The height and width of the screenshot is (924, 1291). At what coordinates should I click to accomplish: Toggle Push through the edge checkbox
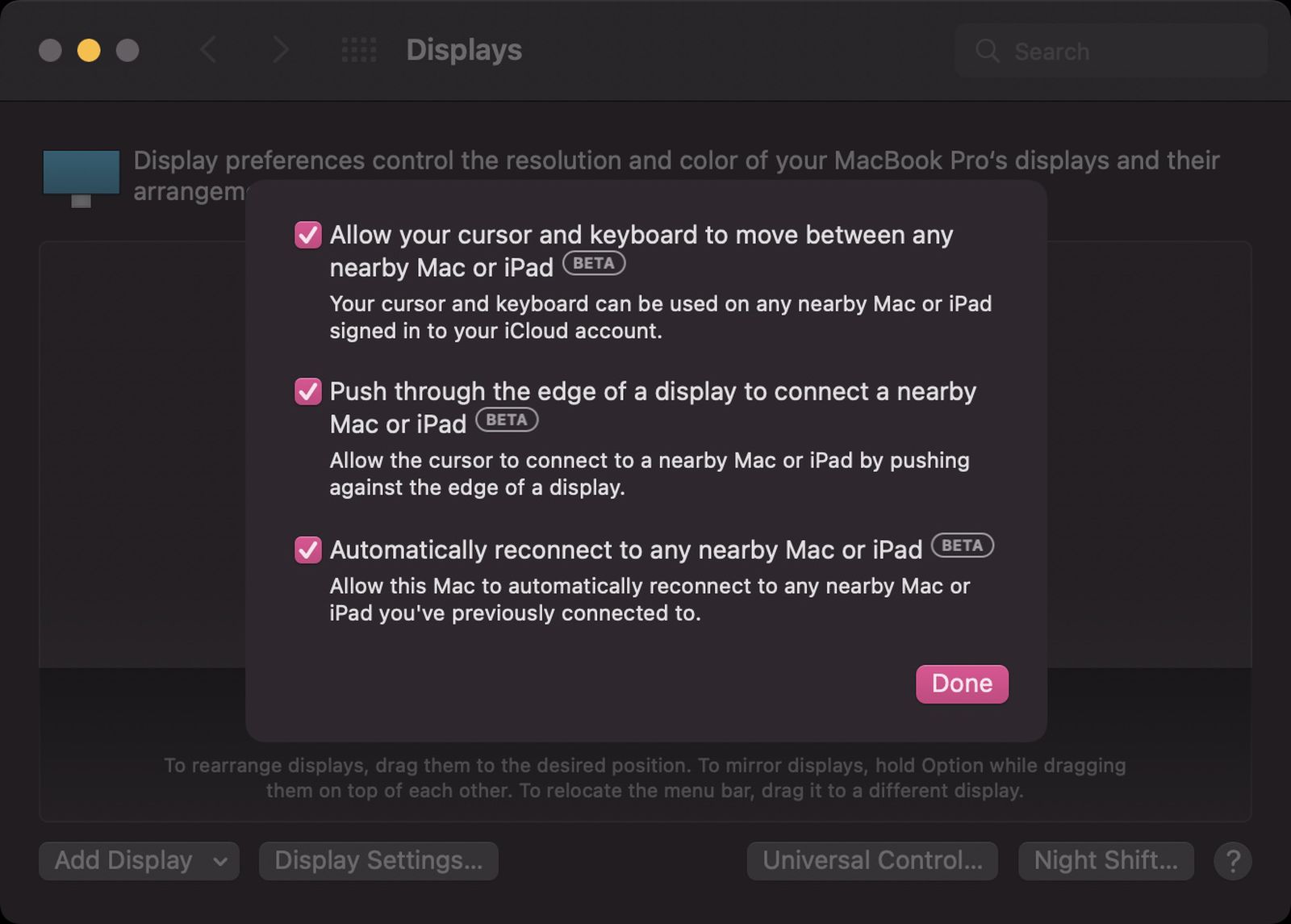(307, 391)
